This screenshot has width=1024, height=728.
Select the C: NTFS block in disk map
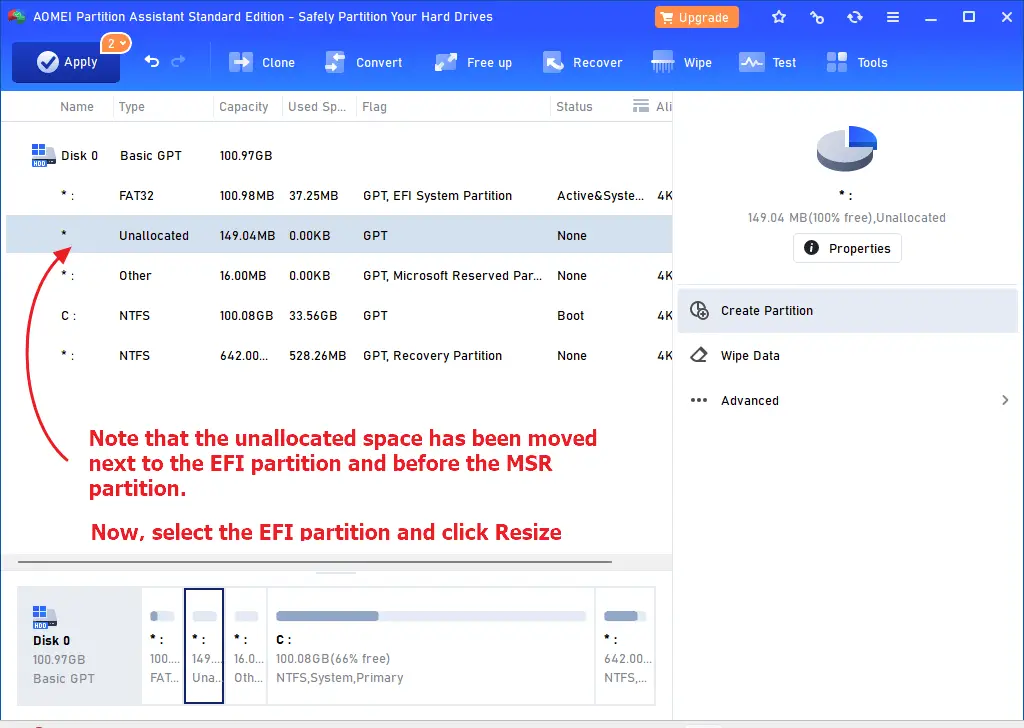pos(431,646)
